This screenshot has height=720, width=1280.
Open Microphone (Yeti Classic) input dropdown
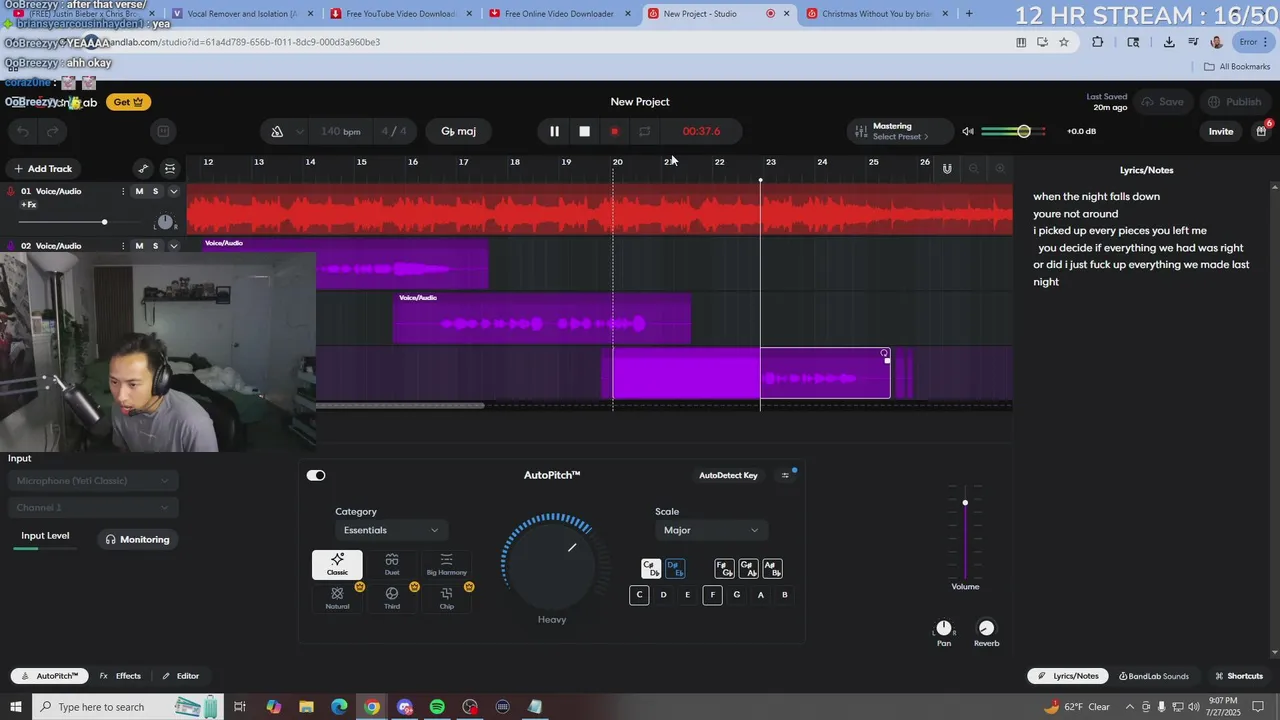click(92, 481)
